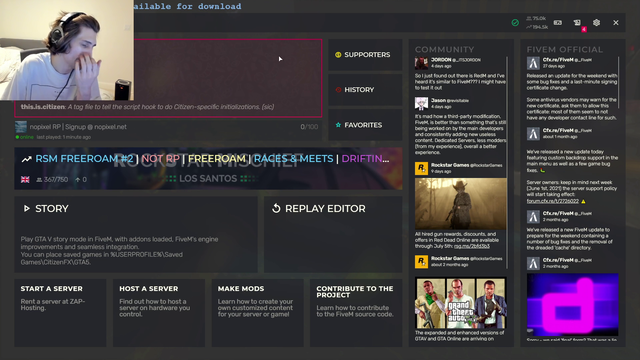Viewport: 640px width, 360px height.
Task: Launch Story mode
Action: pyautogui.click(x=136, y=234)
